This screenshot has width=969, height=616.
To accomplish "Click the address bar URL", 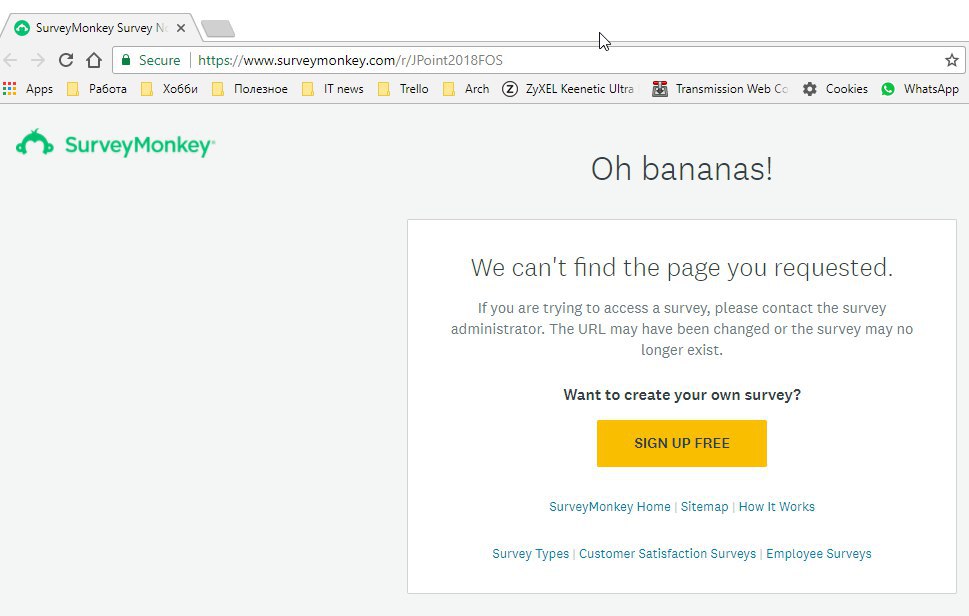I will point(350,60).
